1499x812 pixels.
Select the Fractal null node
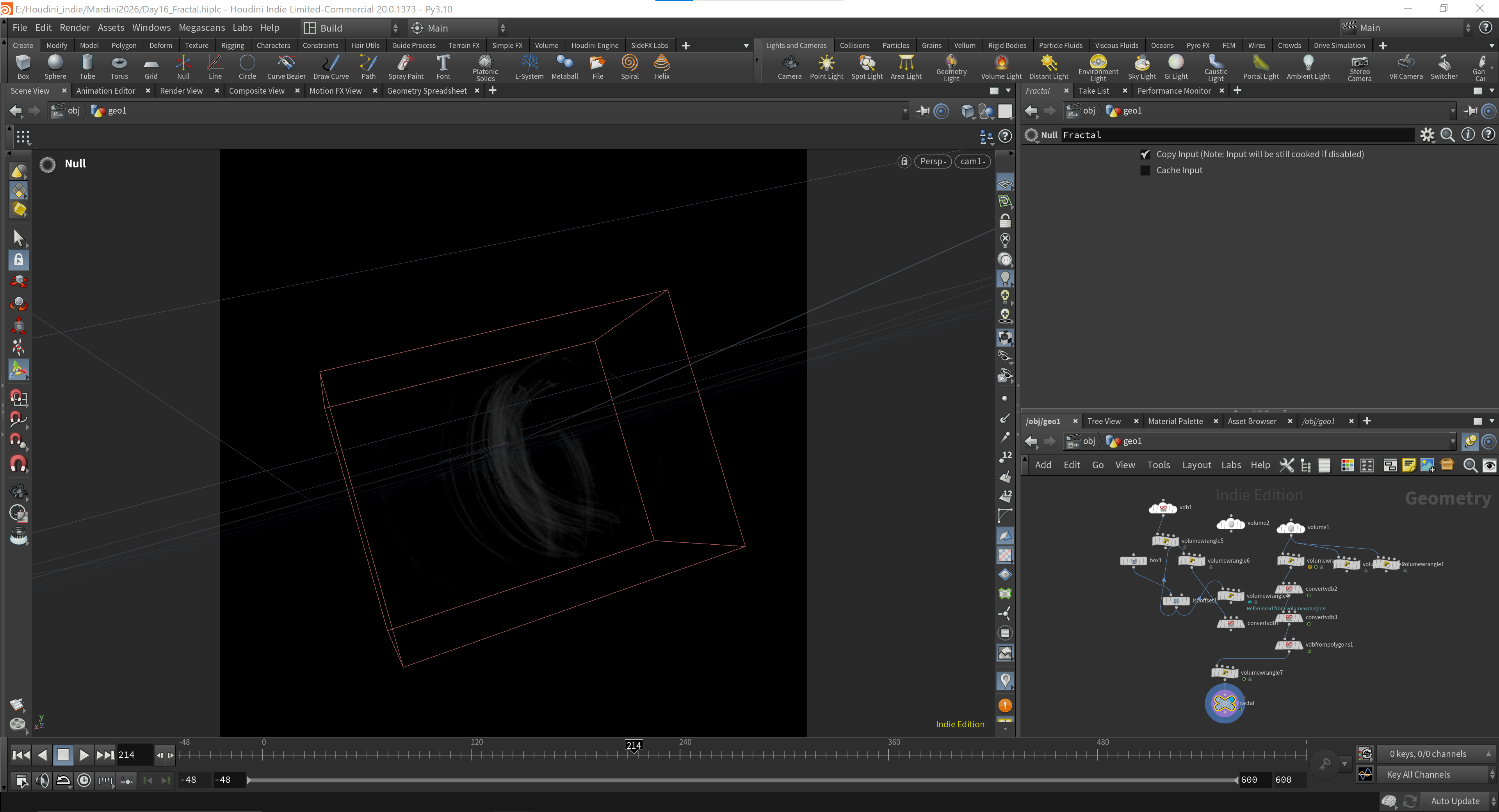[1224, 703]
